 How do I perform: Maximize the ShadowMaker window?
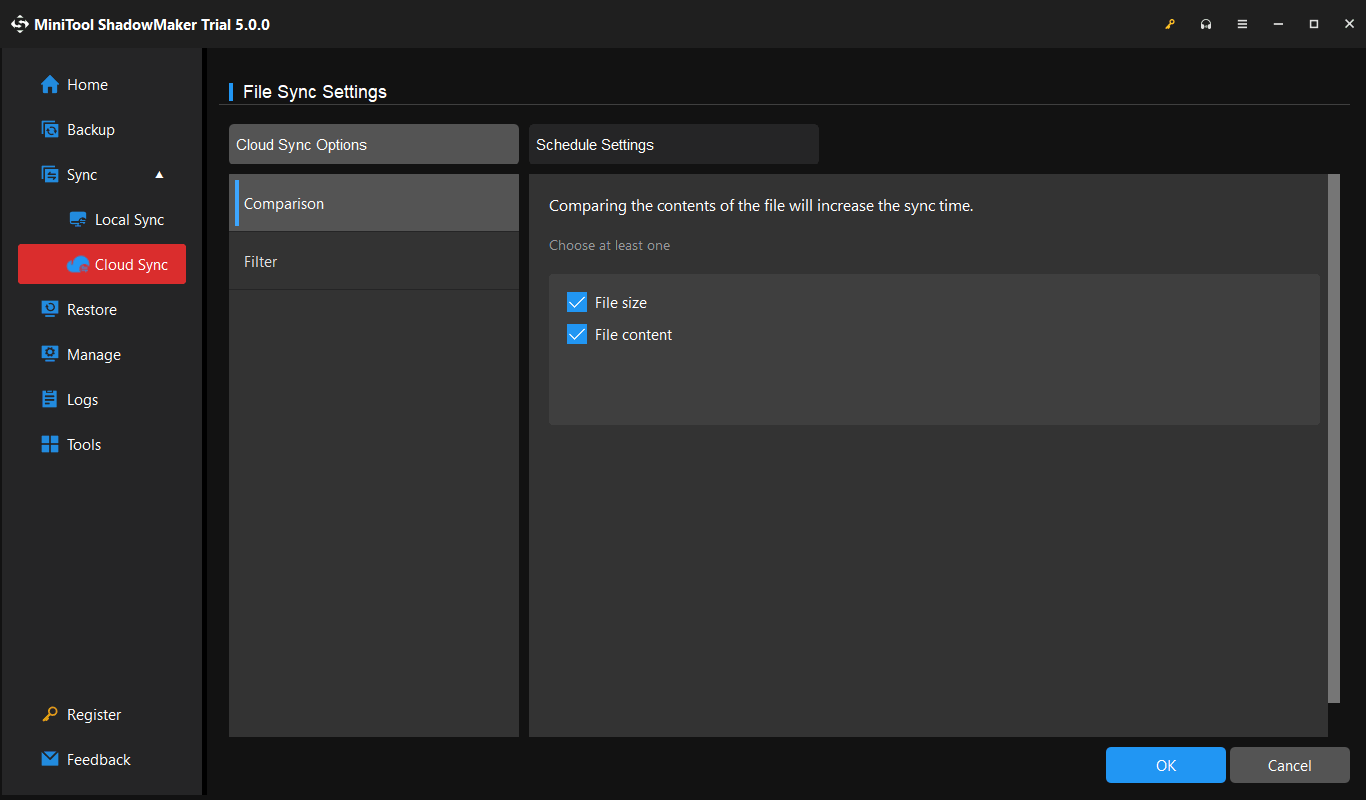pyautogui.click(x=1314, y=24)
